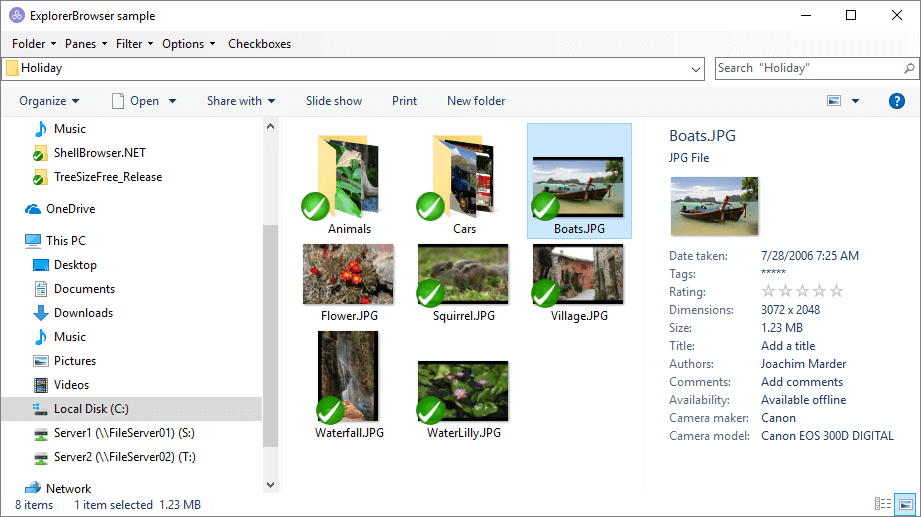
Task: Set rating to five stars
Action: click(x=837, y=291)
